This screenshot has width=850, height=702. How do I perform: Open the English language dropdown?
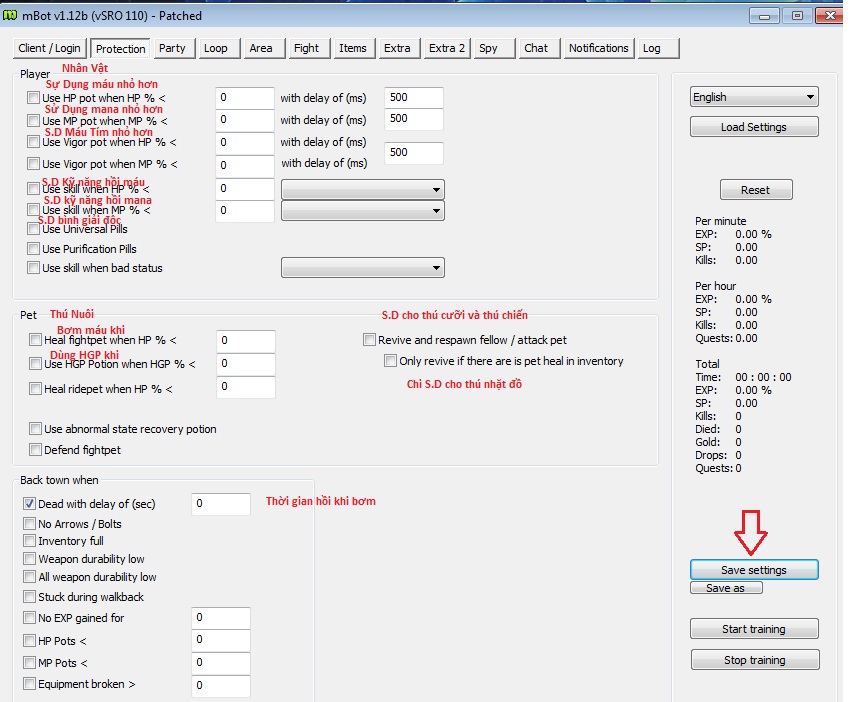point(754,97)
